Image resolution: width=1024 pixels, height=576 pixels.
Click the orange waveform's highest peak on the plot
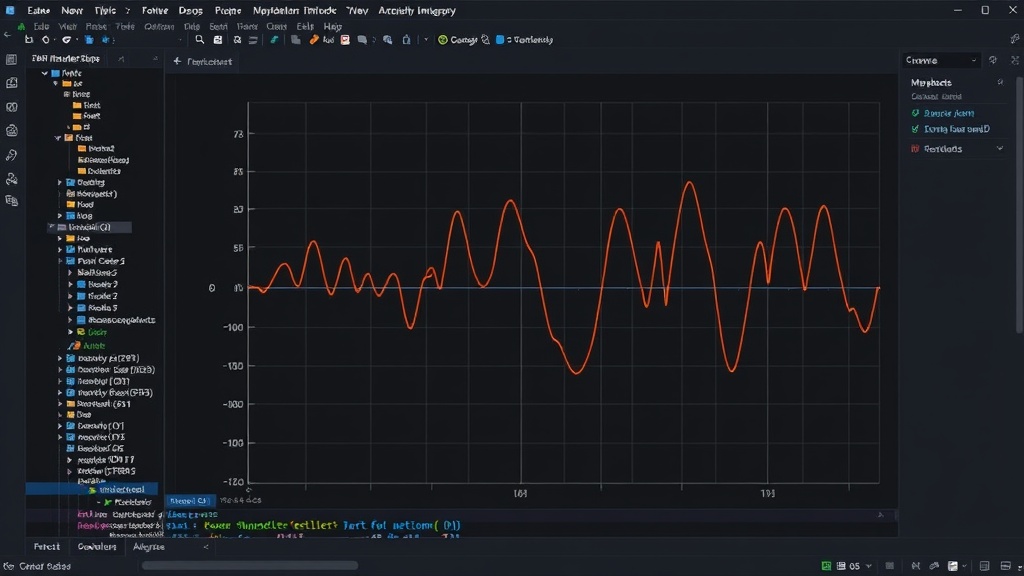(x=690, y=183)
